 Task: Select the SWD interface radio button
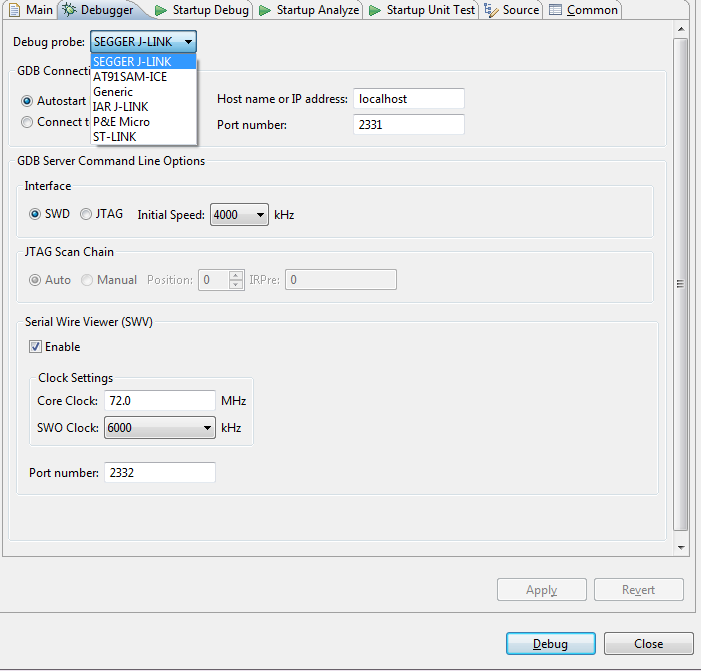tap(35, 214)
